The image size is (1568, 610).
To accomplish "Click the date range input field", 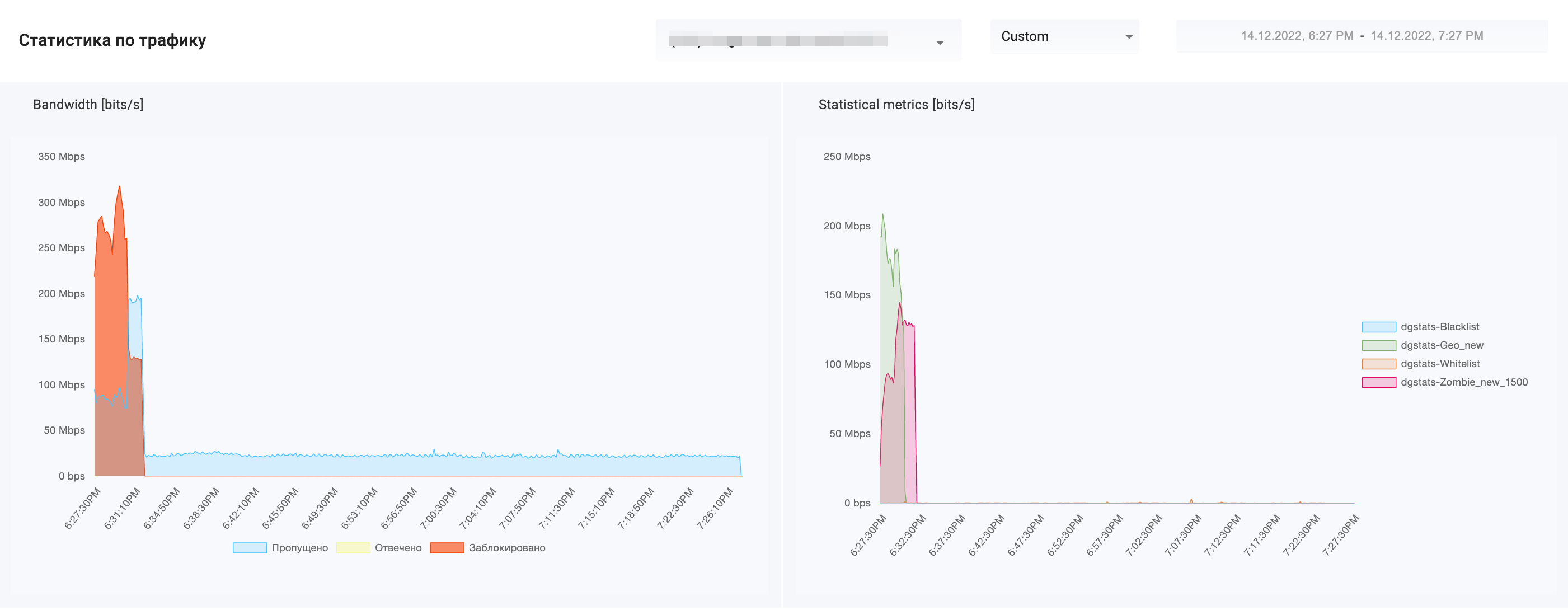I will coord(1362,36).
